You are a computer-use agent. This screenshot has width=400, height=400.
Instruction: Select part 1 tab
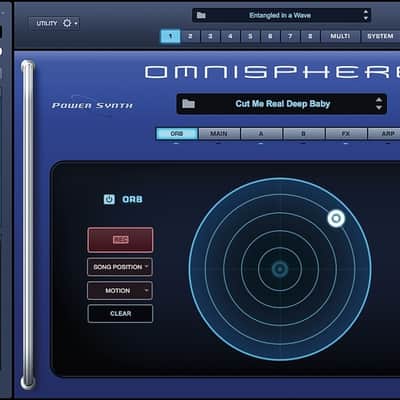(170, 36)
